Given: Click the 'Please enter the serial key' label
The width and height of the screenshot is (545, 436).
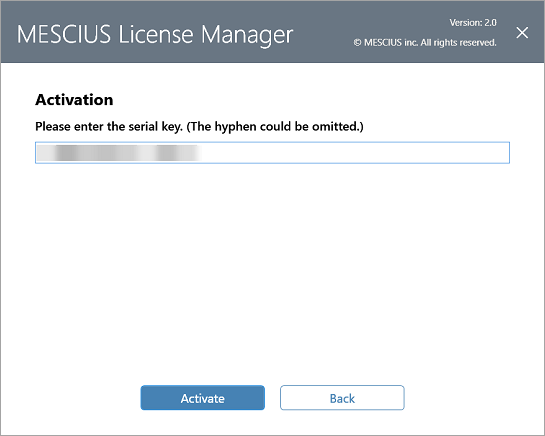Looking at the screenshot, I should pyautogui.click(x=199, y=127).
